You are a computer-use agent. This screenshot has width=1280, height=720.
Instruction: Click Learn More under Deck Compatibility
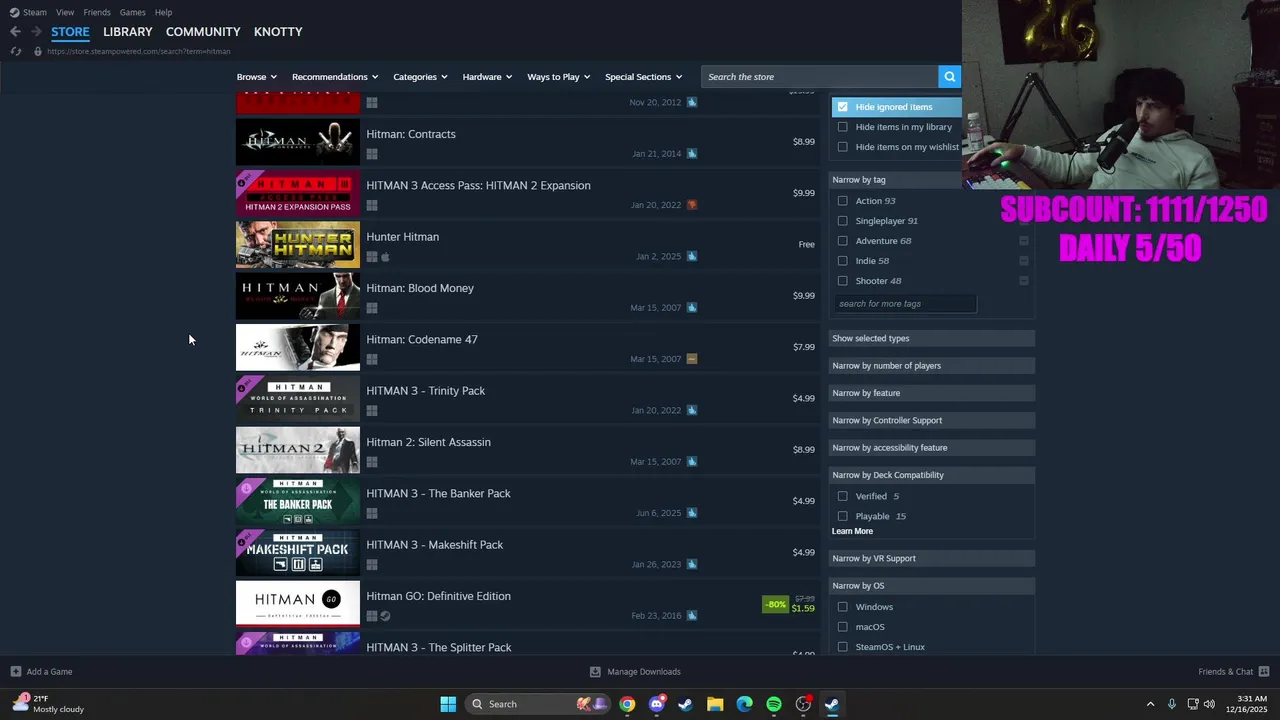pyautogui.click(x=852, y=532)
